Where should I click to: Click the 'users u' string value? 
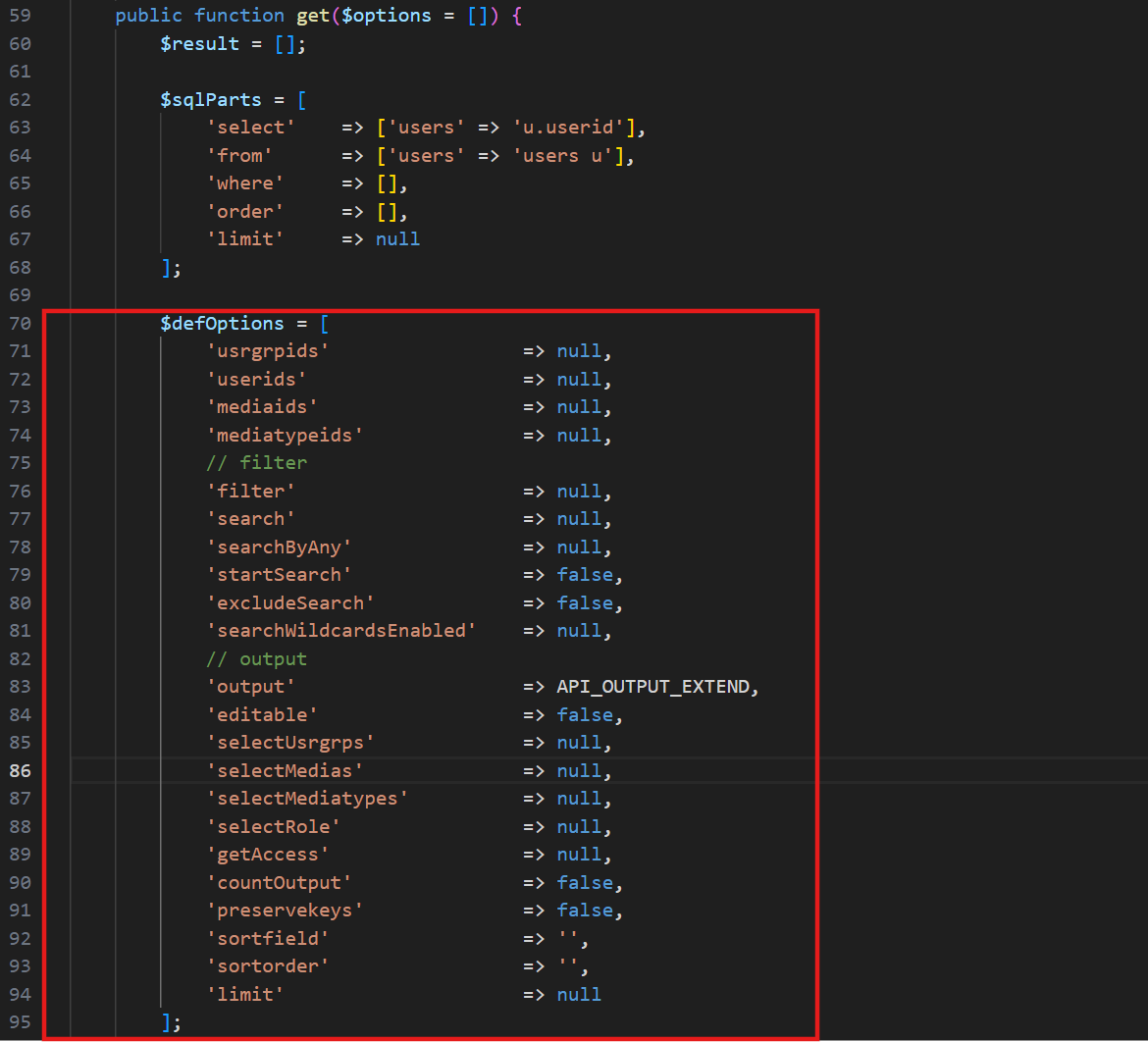563,156
